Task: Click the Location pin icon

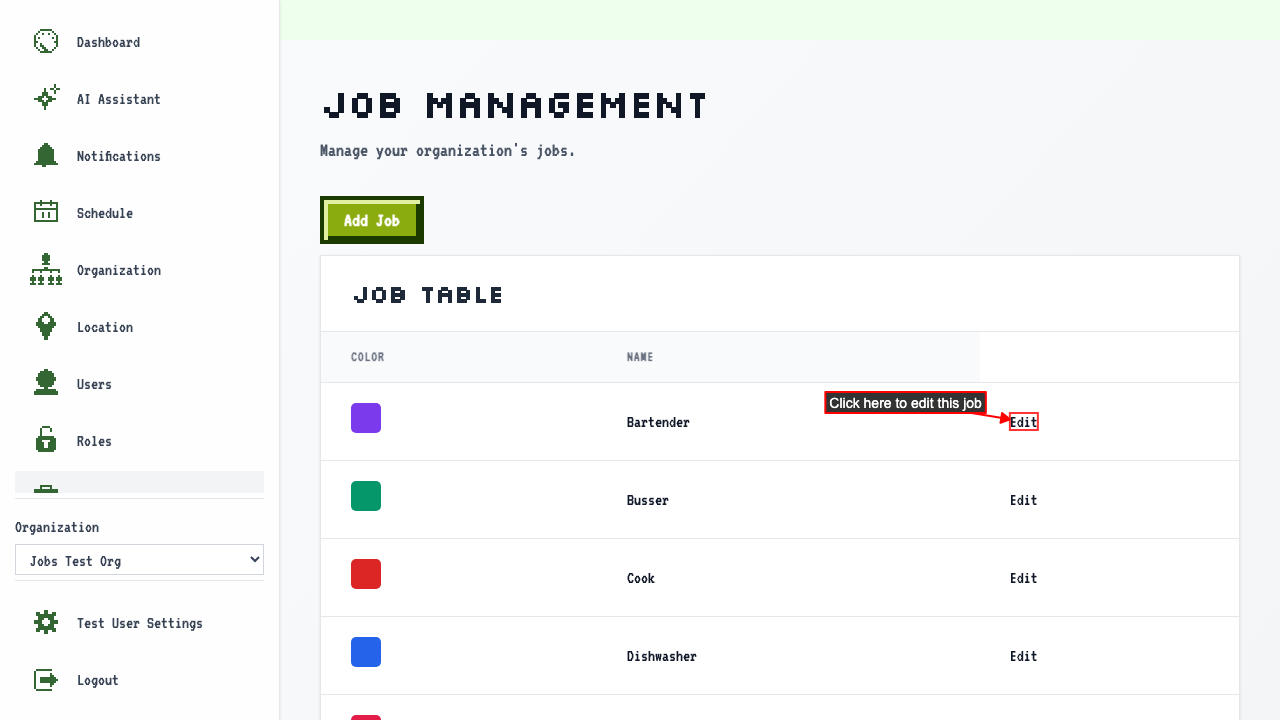Action: click(46, 327)
